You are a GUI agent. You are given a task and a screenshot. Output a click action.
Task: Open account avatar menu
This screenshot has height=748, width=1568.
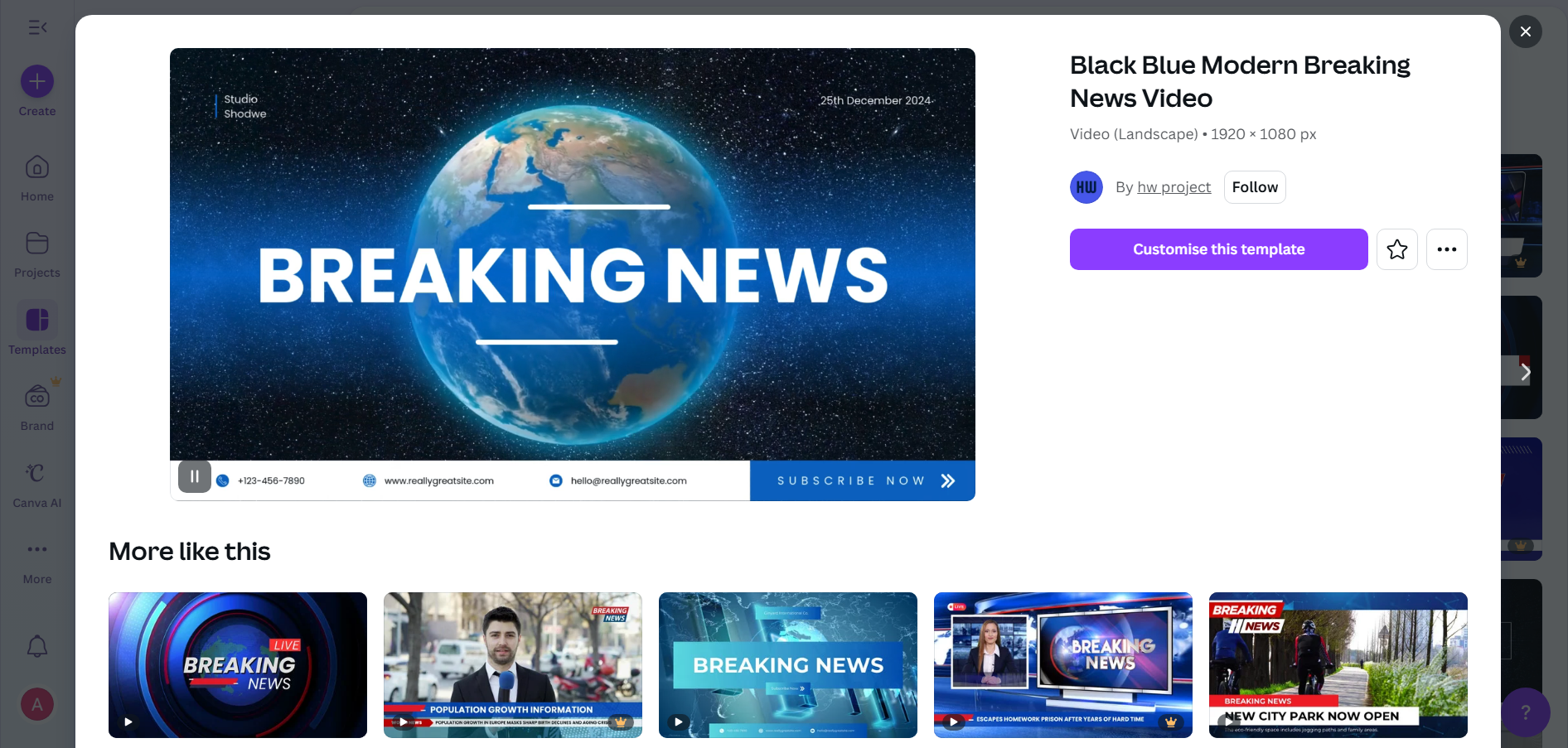point(37,705)
